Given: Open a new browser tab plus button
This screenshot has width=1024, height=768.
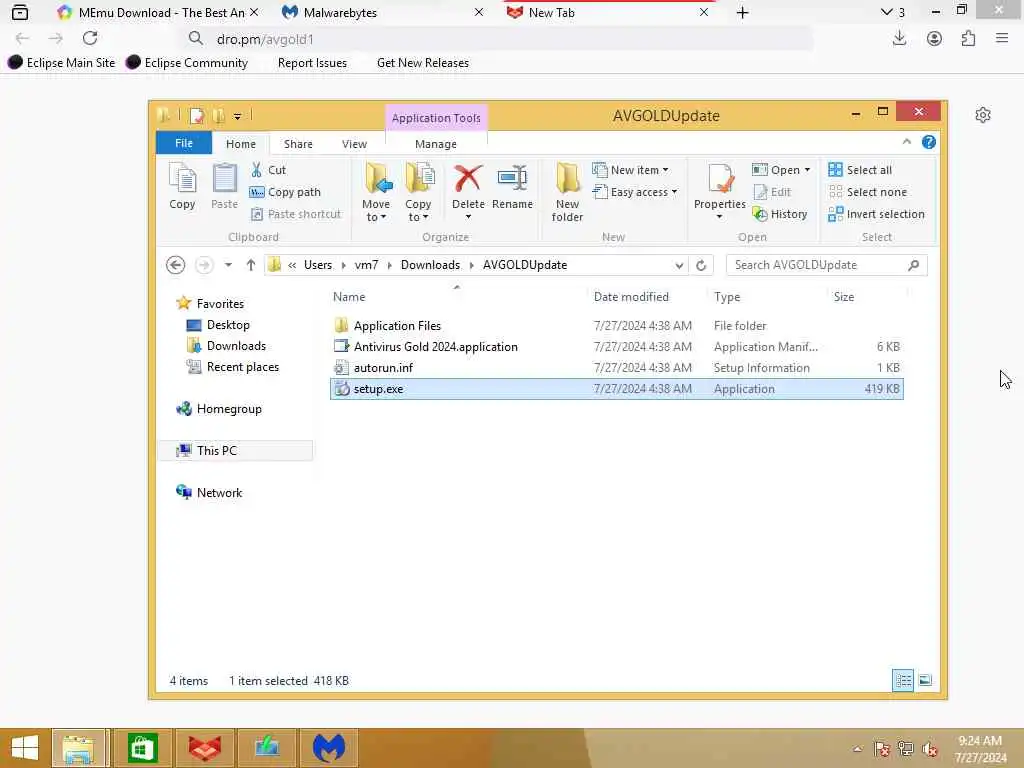Looking at the screenshot, I should pyautogui.click(x=743, y=12).
